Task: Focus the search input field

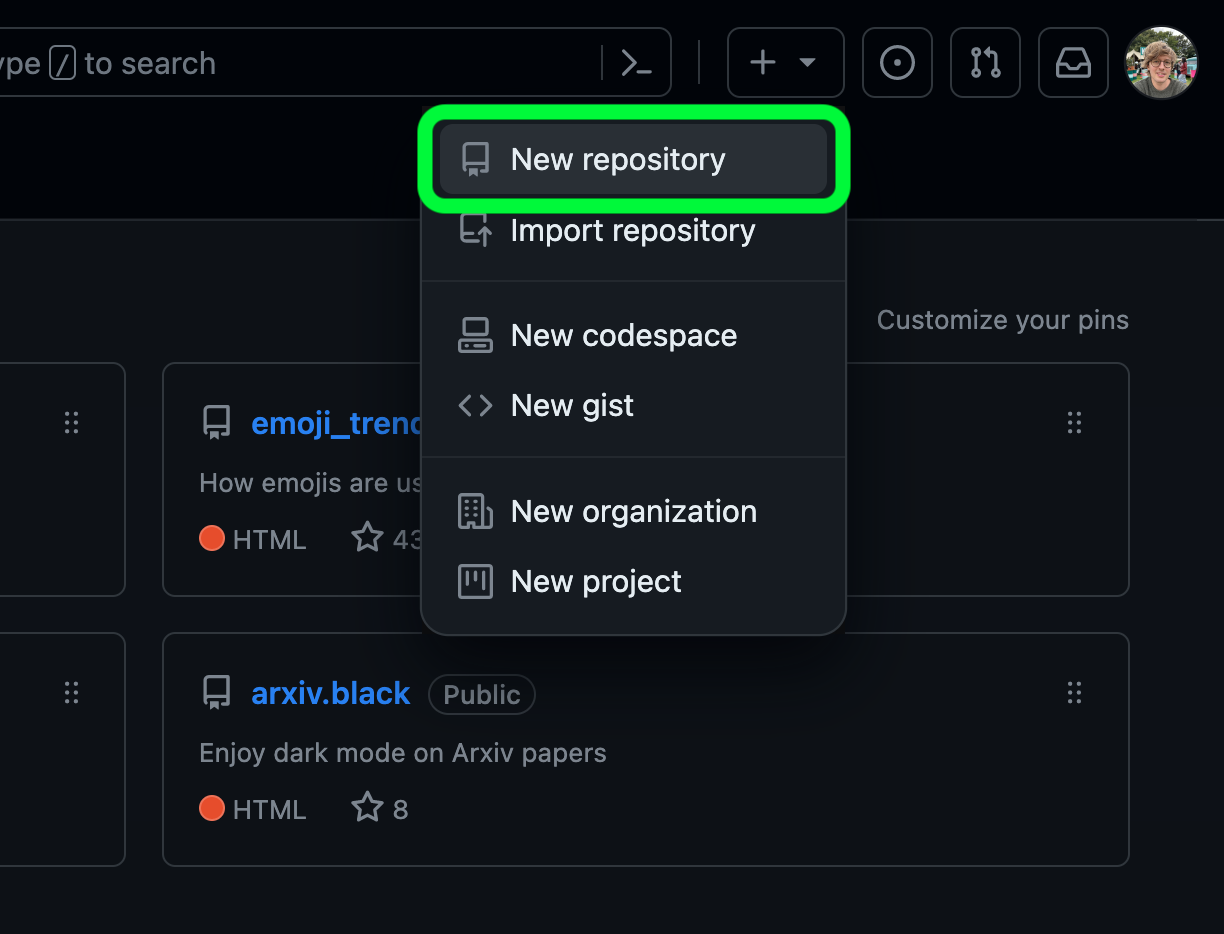Action: pos(300,63)
